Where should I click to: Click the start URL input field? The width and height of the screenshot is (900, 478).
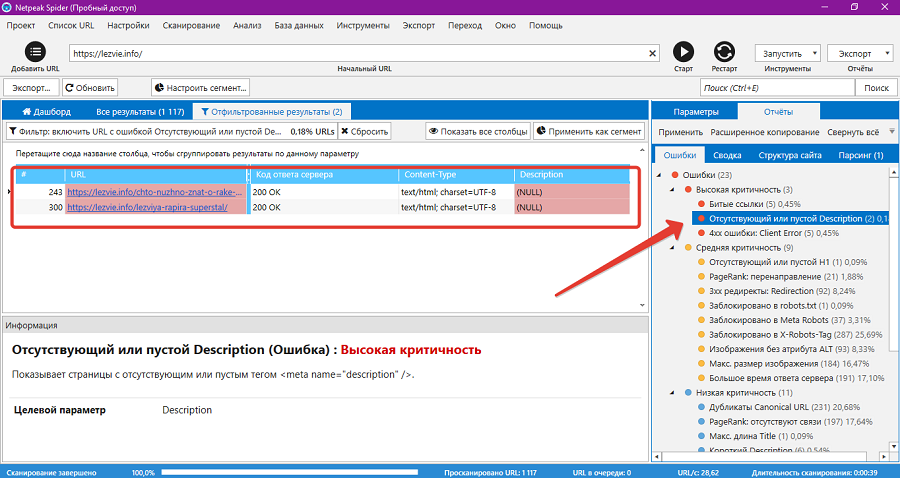359,53
